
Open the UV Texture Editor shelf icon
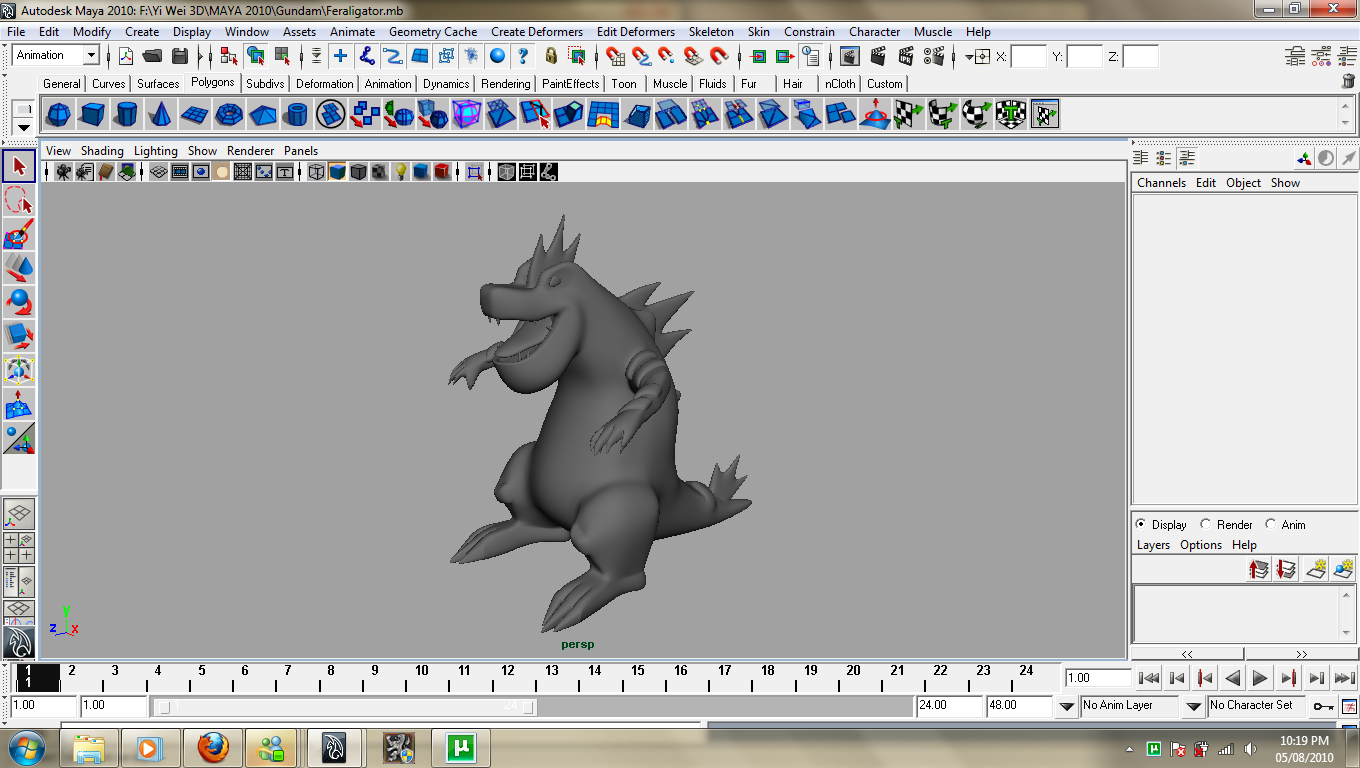coord(1045,115)
